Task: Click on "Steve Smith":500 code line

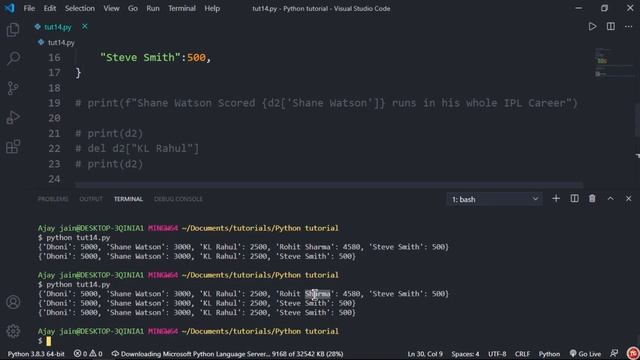Action: point(156,58)
